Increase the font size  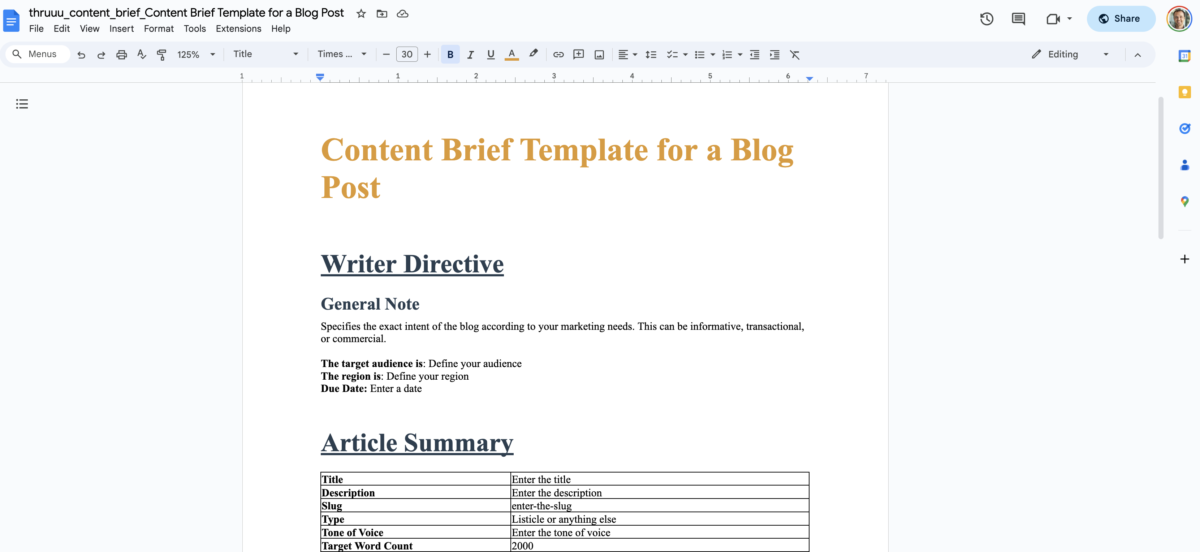[x=428, y=54]
